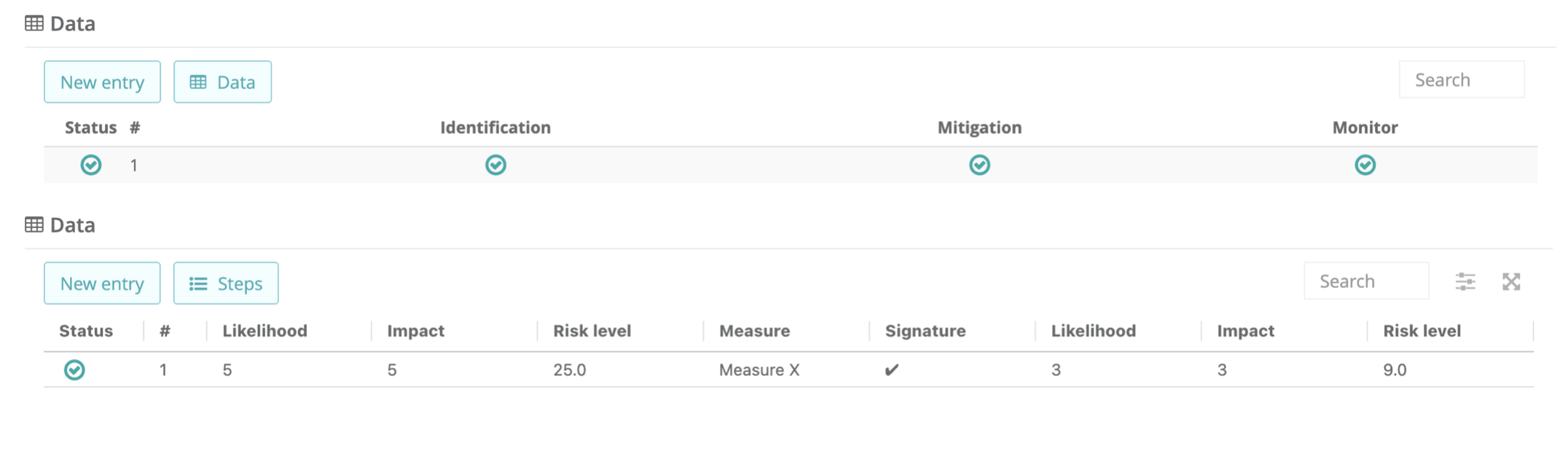Switch to the Data view button

coord(222,82)
